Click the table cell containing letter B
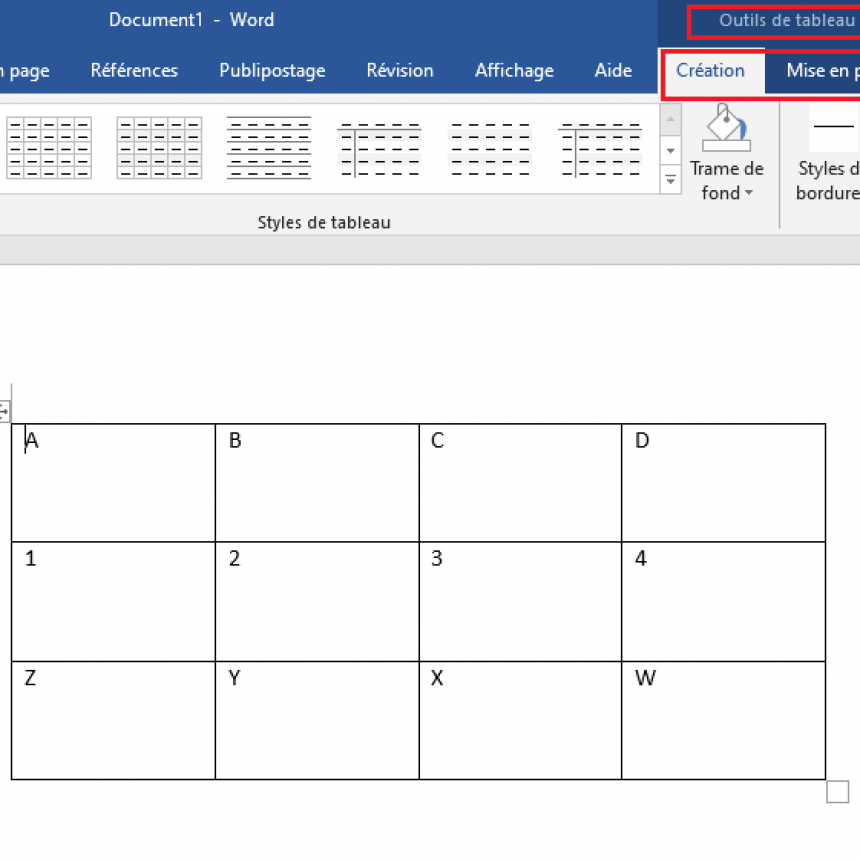 click(316, 482)
